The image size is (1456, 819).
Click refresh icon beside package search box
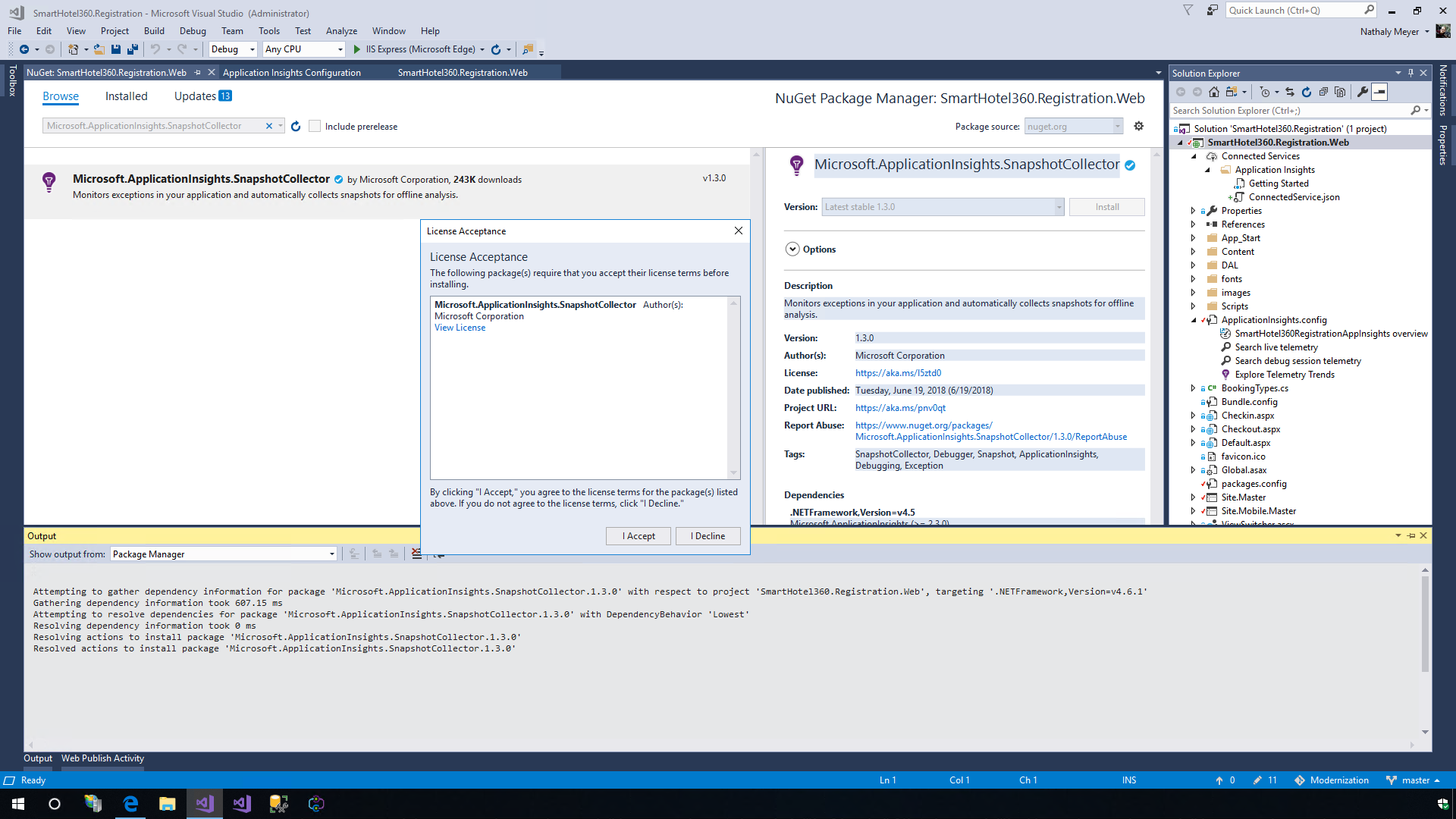pyautogui.click(x=296, y=126)
